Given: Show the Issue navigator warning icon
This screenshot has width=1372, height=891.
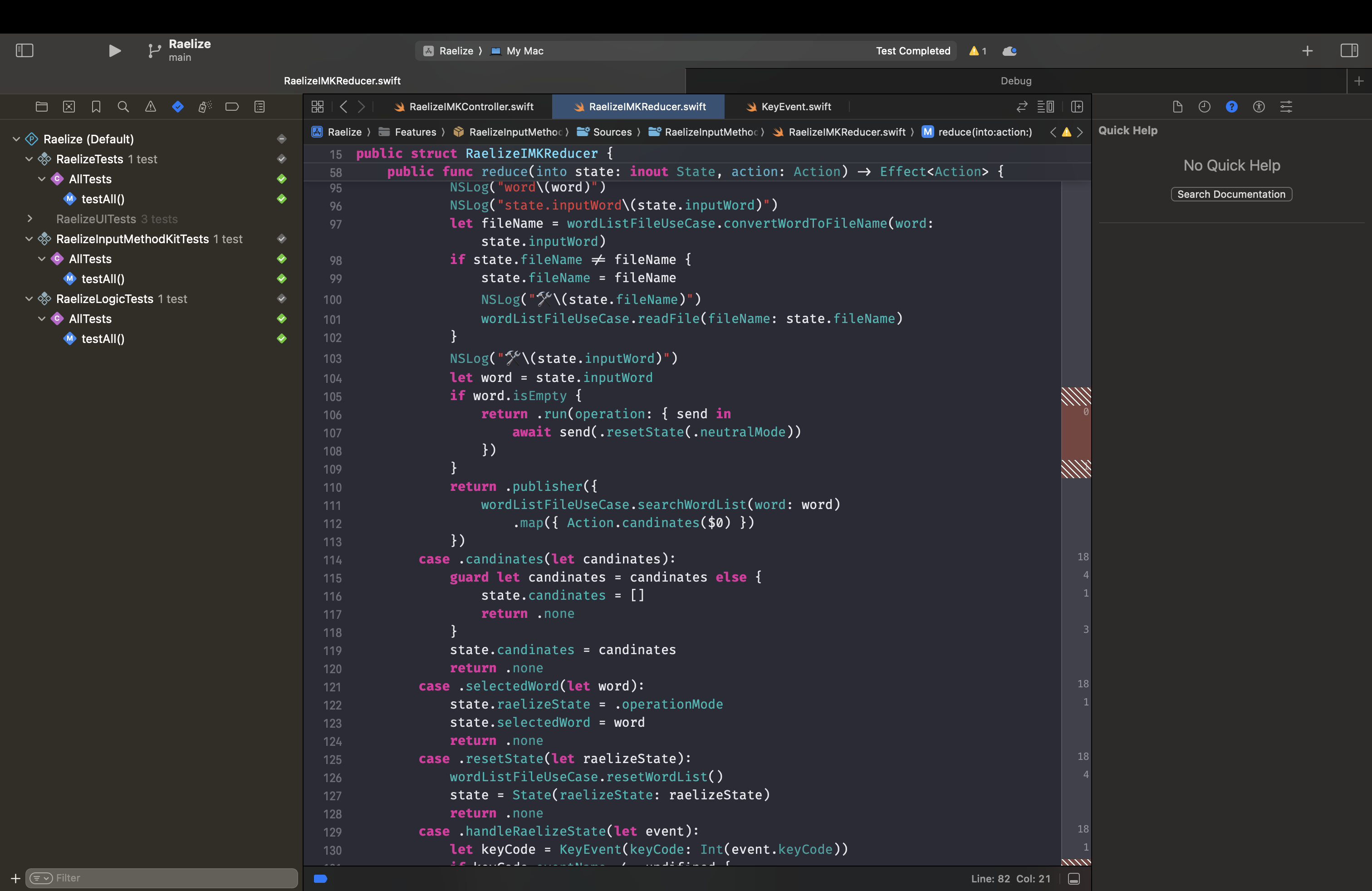Looking at the screenshot, I should coord(151,107).
